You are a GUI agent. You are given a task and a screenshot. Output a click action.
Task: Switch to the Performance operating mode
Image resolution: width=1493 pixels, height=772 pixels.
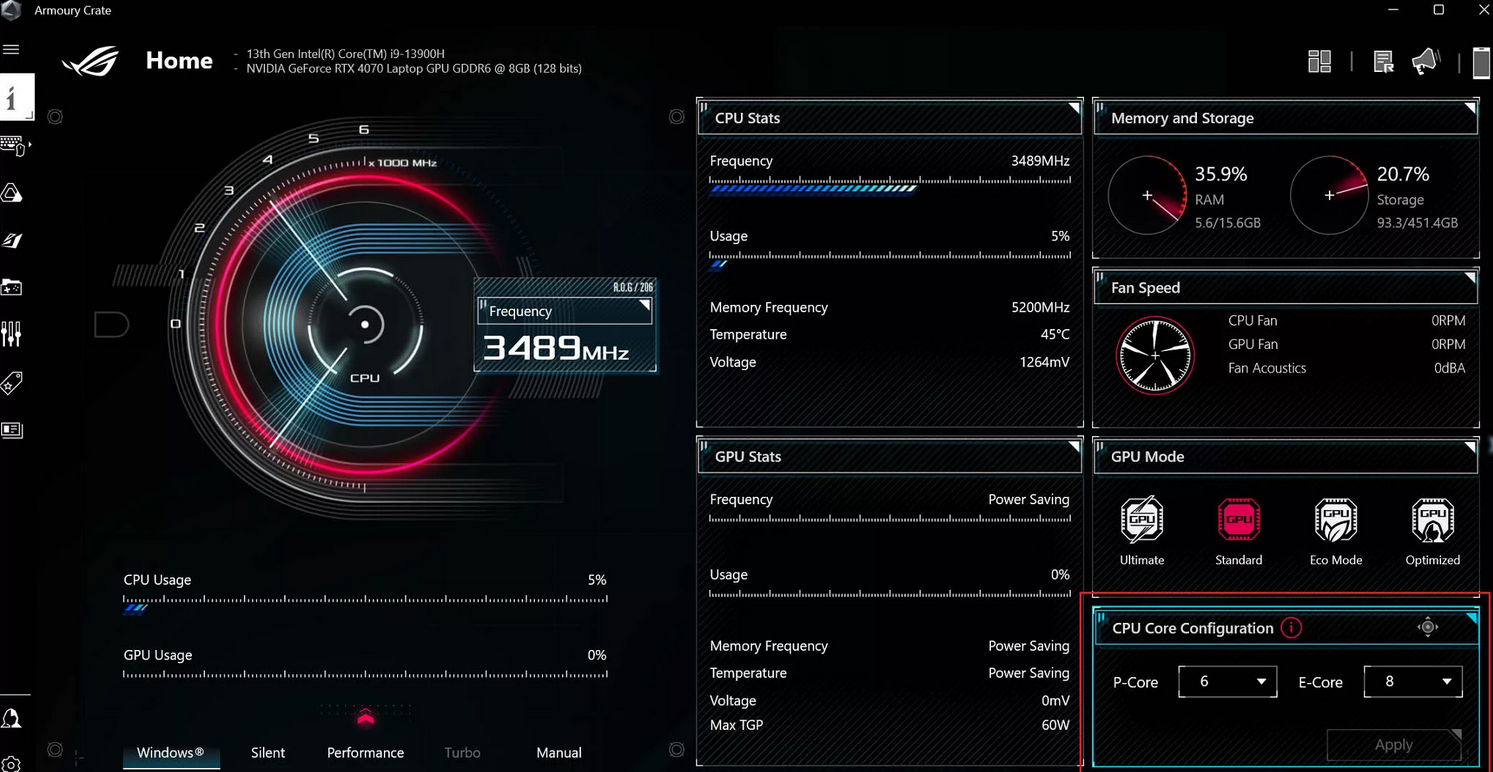point(365,753)
